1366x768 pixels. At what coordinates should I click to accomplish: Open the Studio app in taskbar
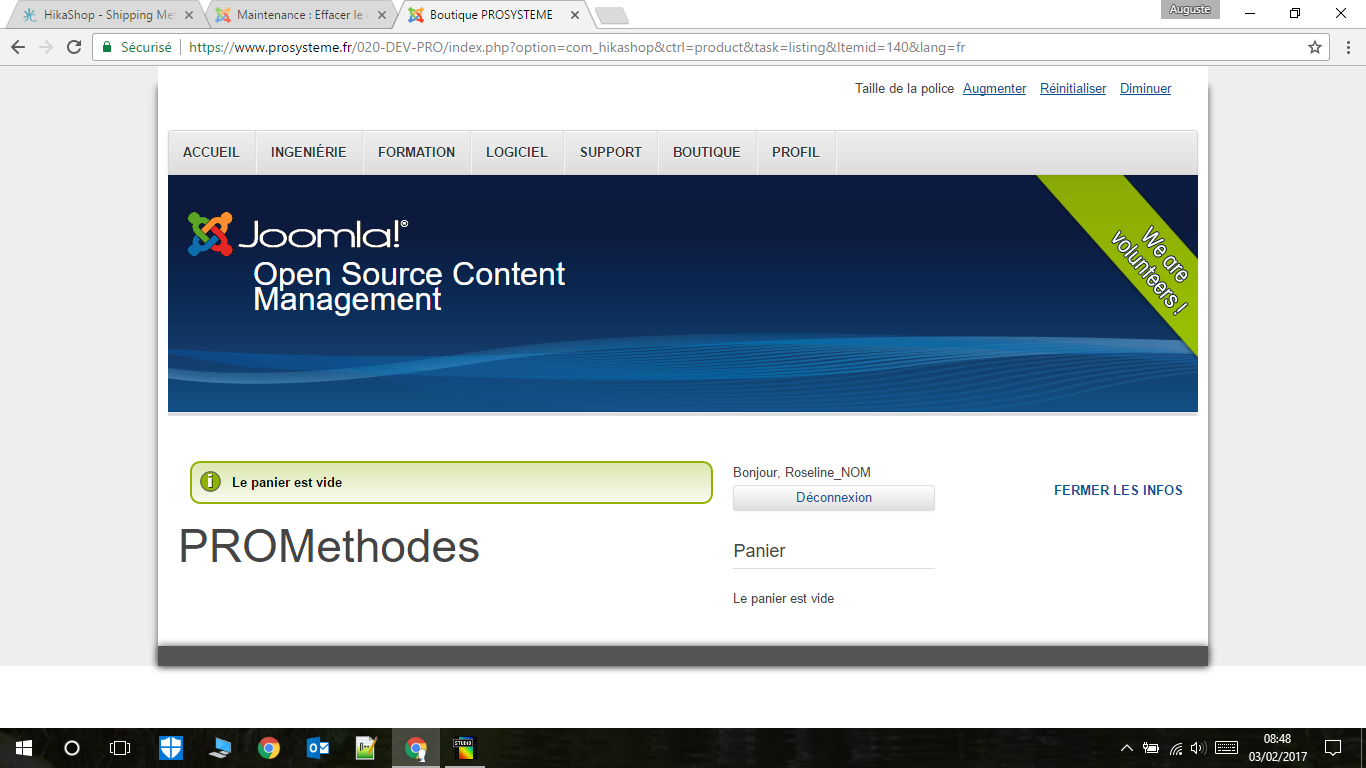click(464, 747)
